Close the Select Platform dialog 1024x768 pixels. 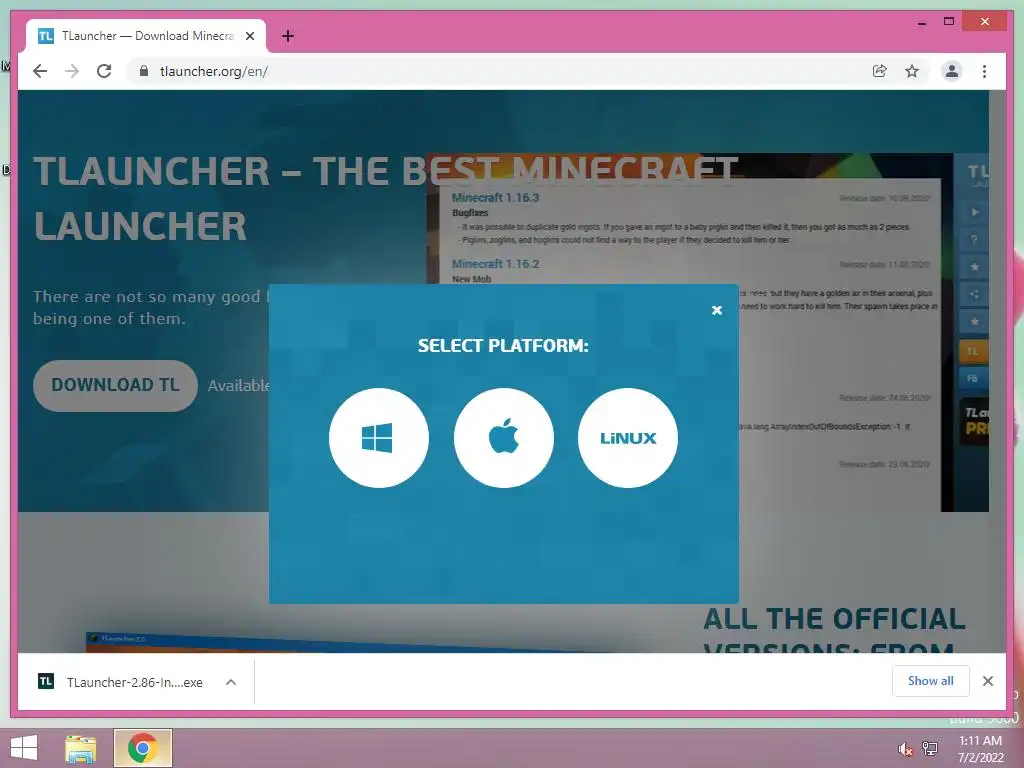(716, 310)
